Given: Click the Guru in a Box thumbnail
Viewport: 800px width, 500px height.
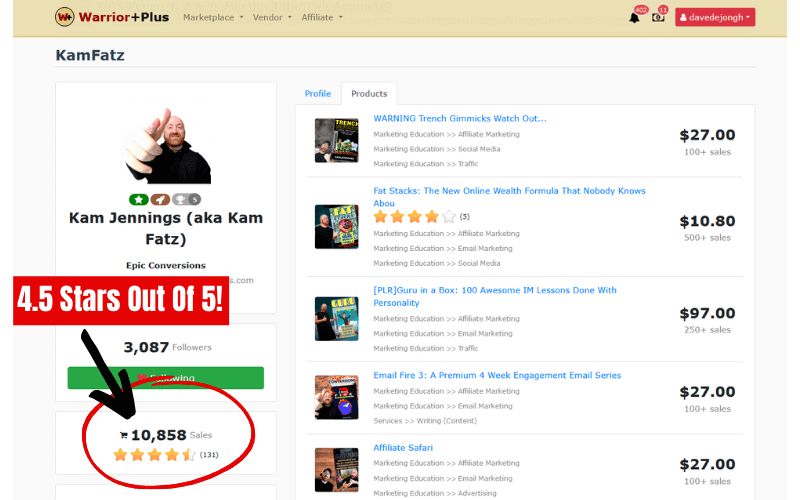Looking at the screenshot, I should 337,319.
